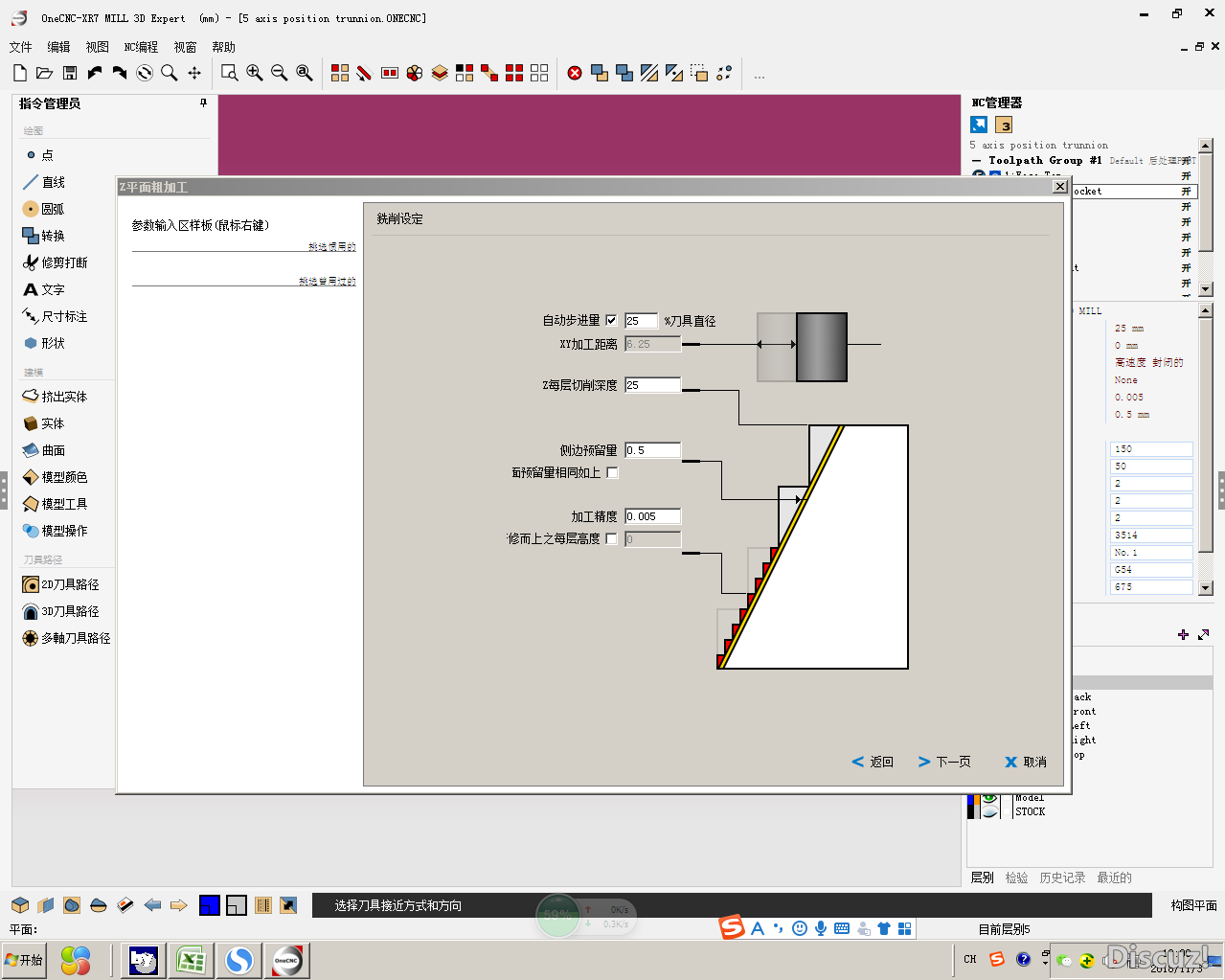Undo the last action with the toolbar arrow
This screenshot has height=980, width=1225.
click(95, 73)
